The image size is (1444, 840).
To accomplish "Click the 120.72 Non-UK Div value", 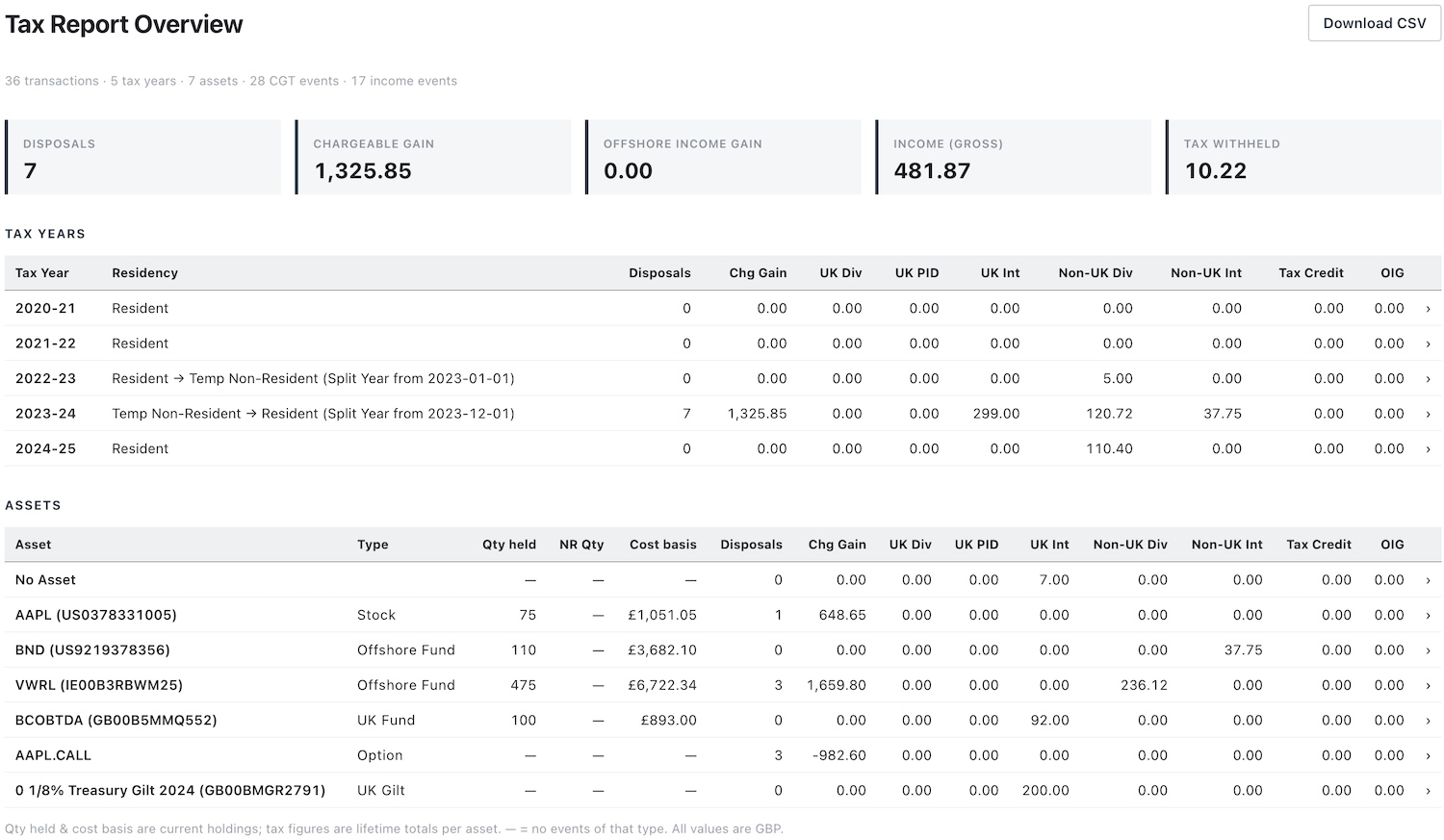I will pos(1109,414).
